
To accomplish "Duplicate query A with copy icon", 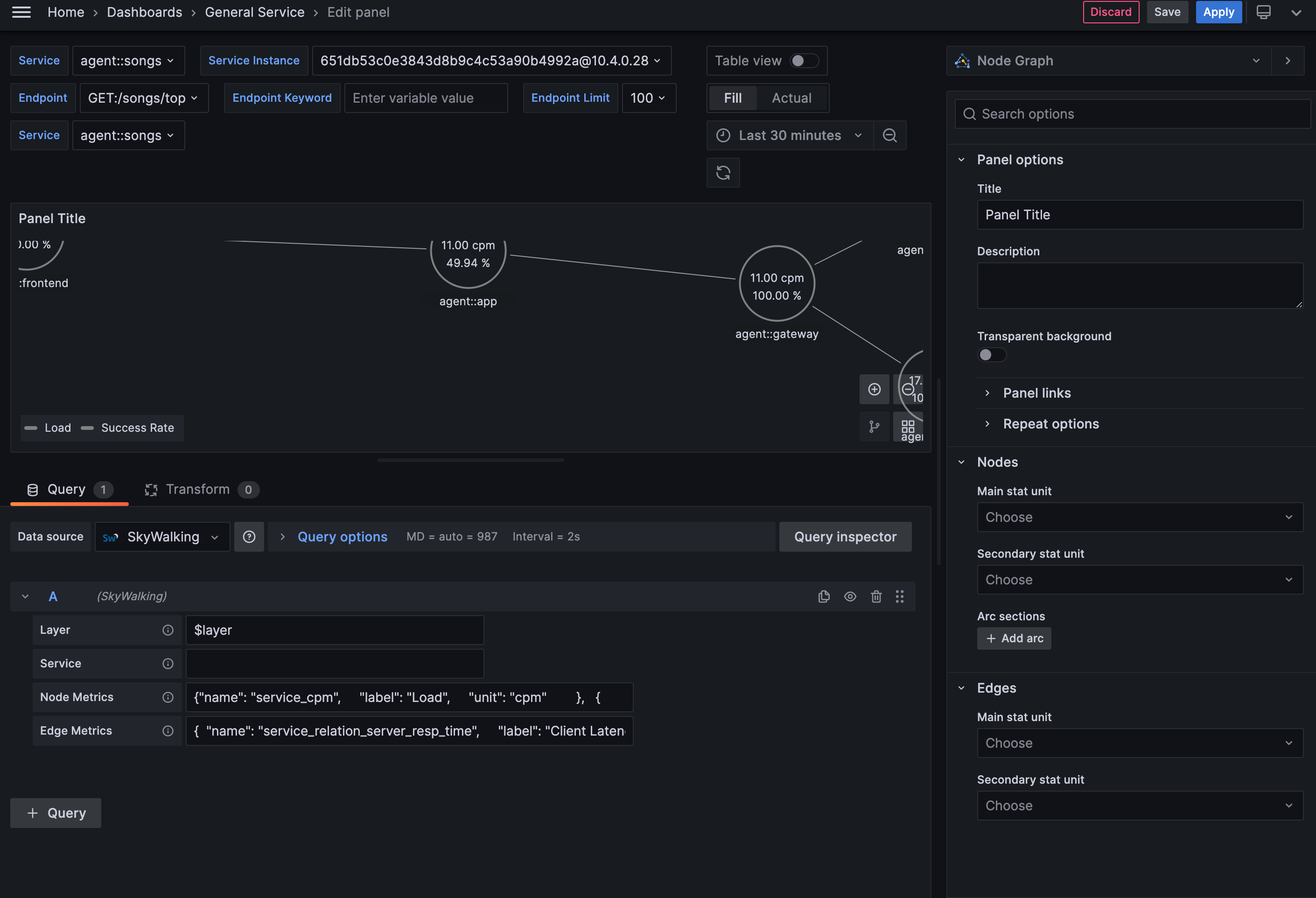I will coord(824,596).
